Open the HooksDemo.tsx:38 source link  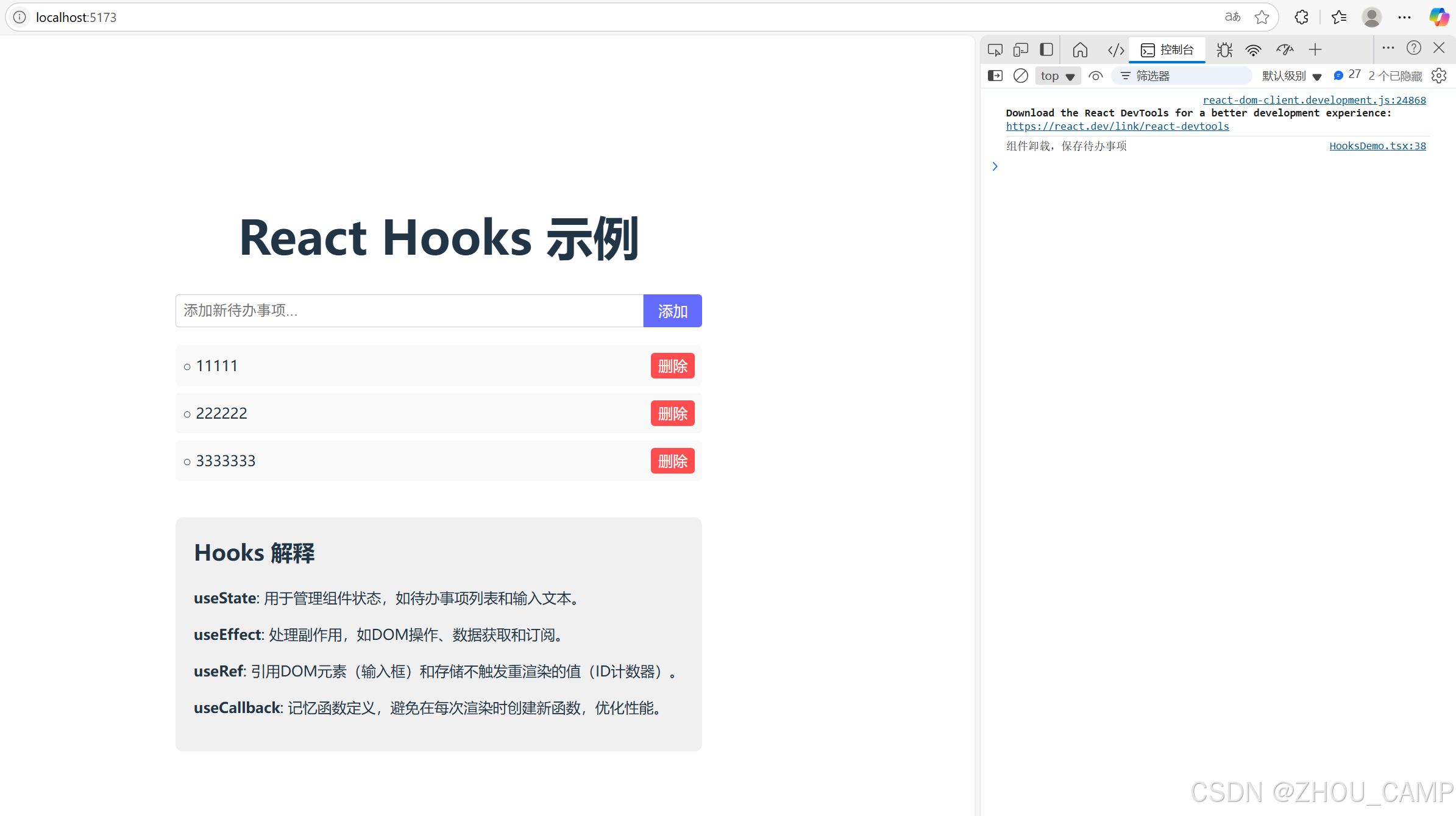[x=1377, y=146]
